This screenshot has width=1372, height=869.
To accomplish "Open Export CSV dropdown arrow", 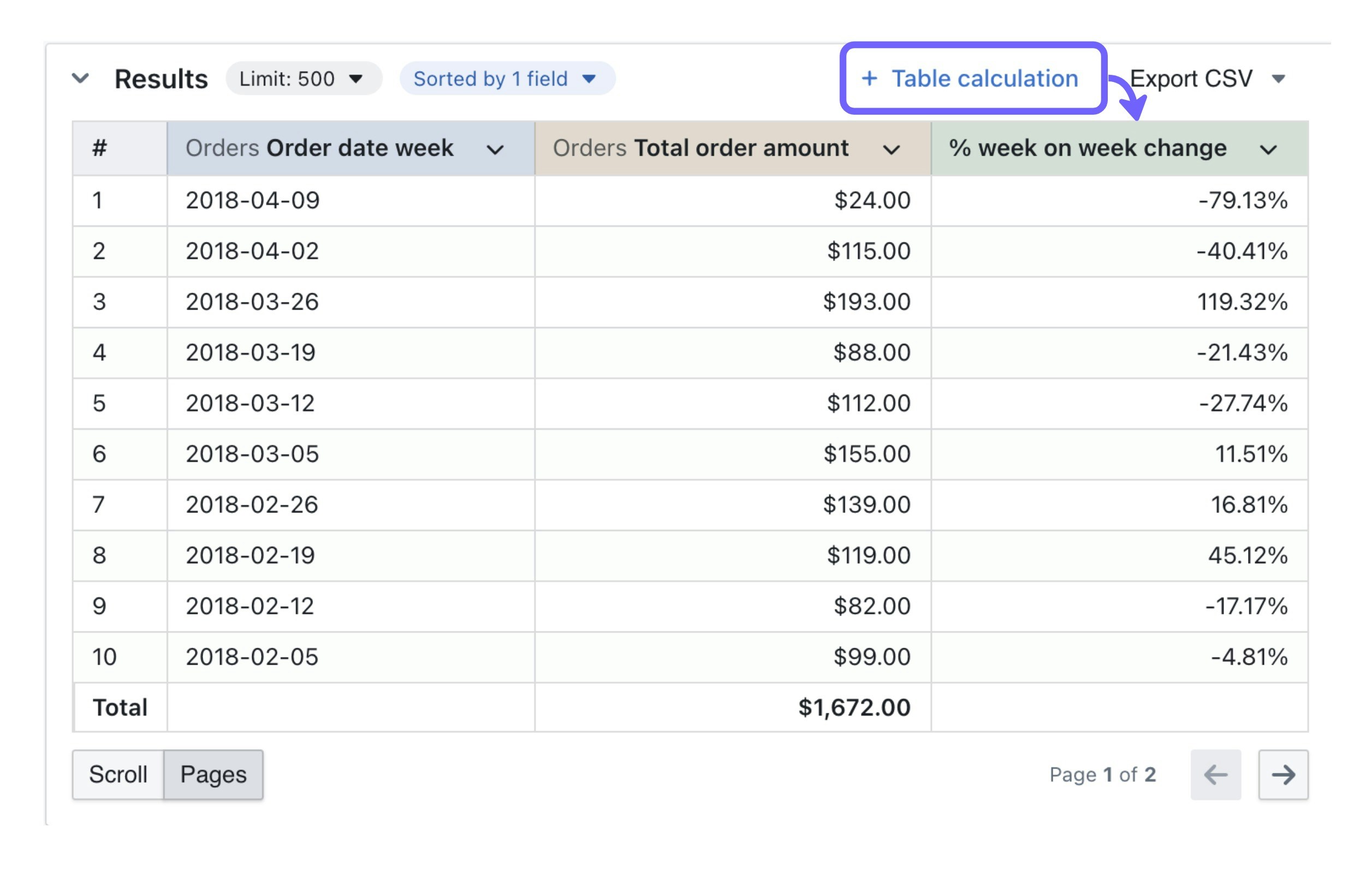I will [1279, 79].
